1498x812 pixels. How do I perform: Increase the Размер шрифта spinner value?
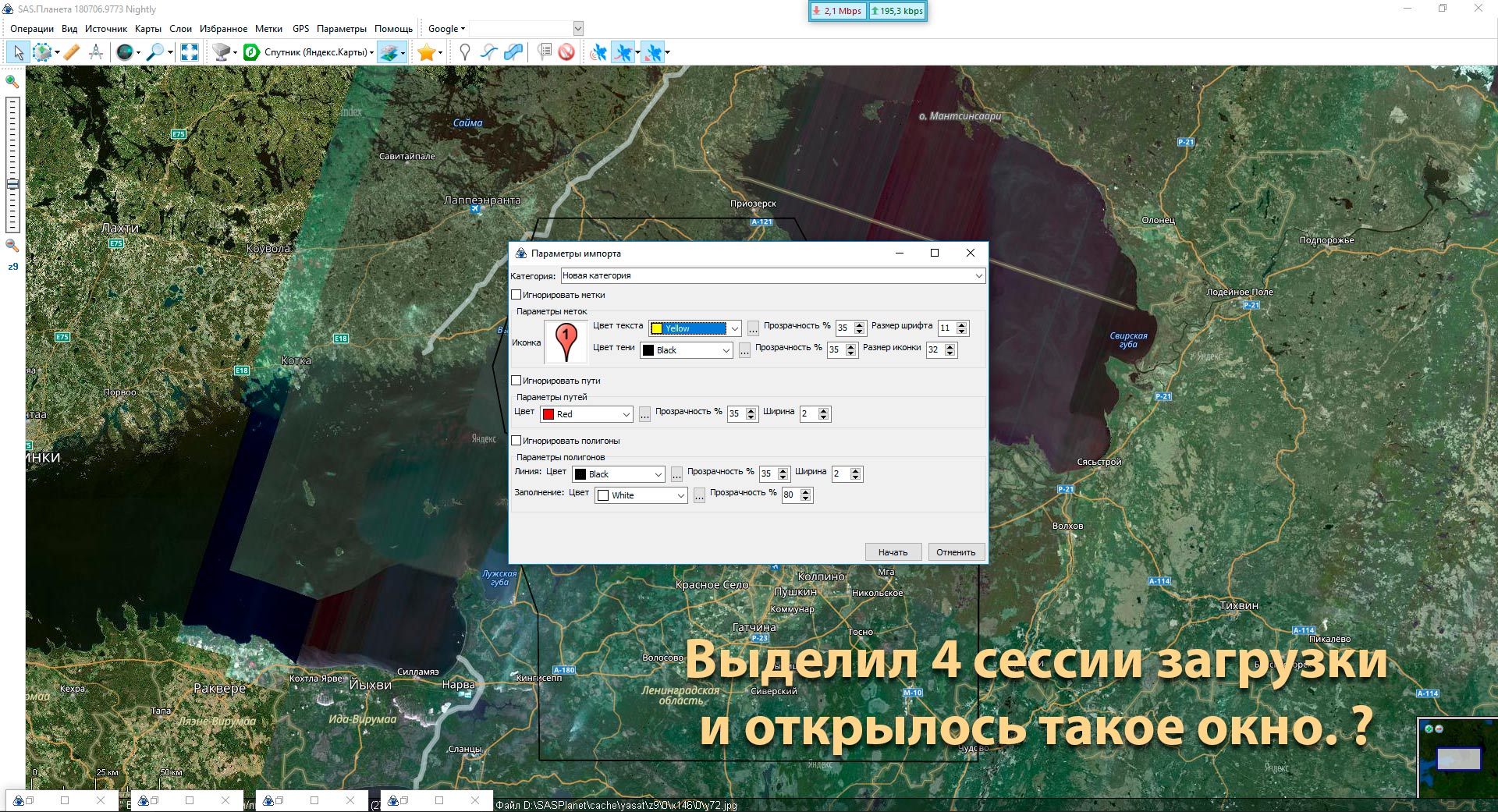point(962,324)
